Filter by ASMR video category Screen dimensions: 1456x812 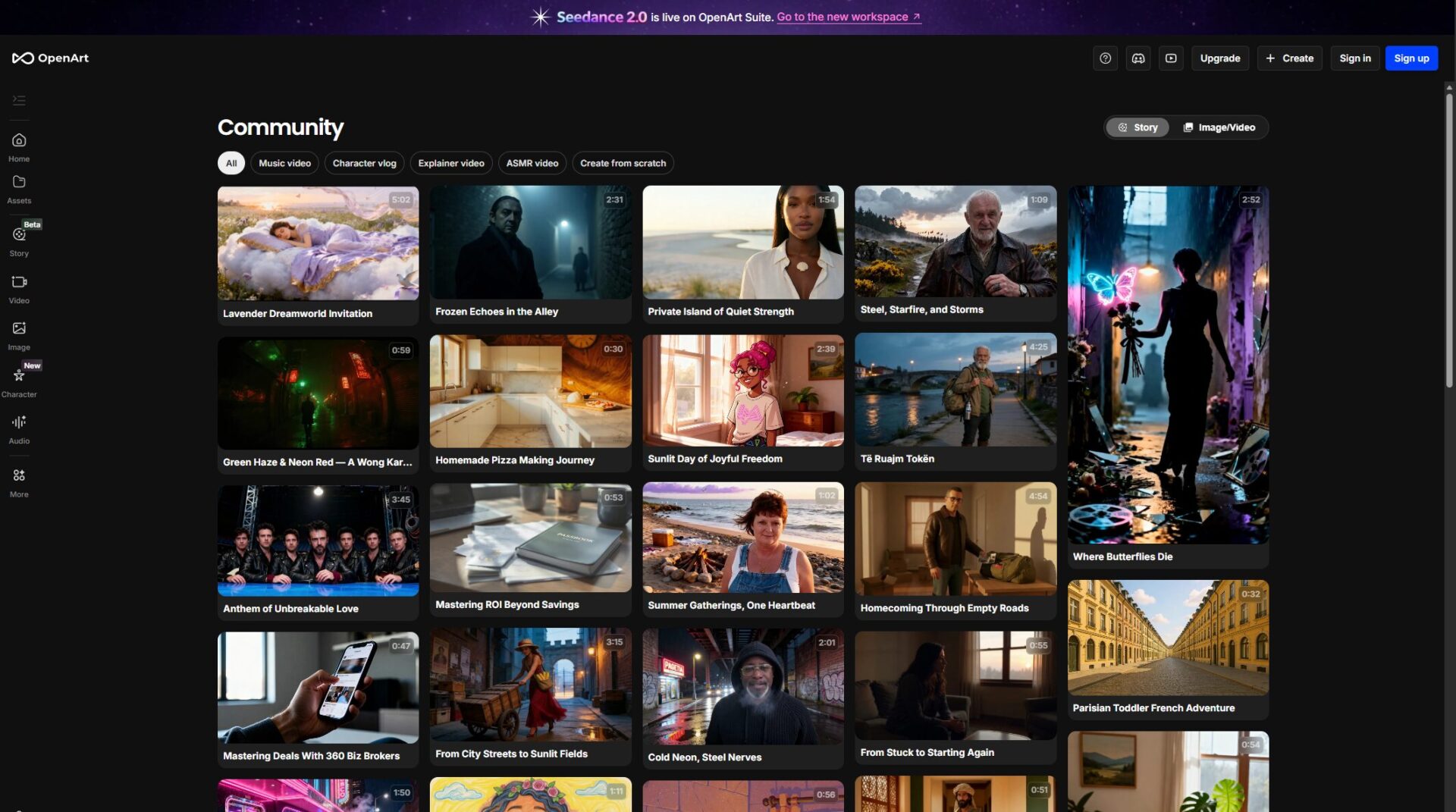pos(532,163)
